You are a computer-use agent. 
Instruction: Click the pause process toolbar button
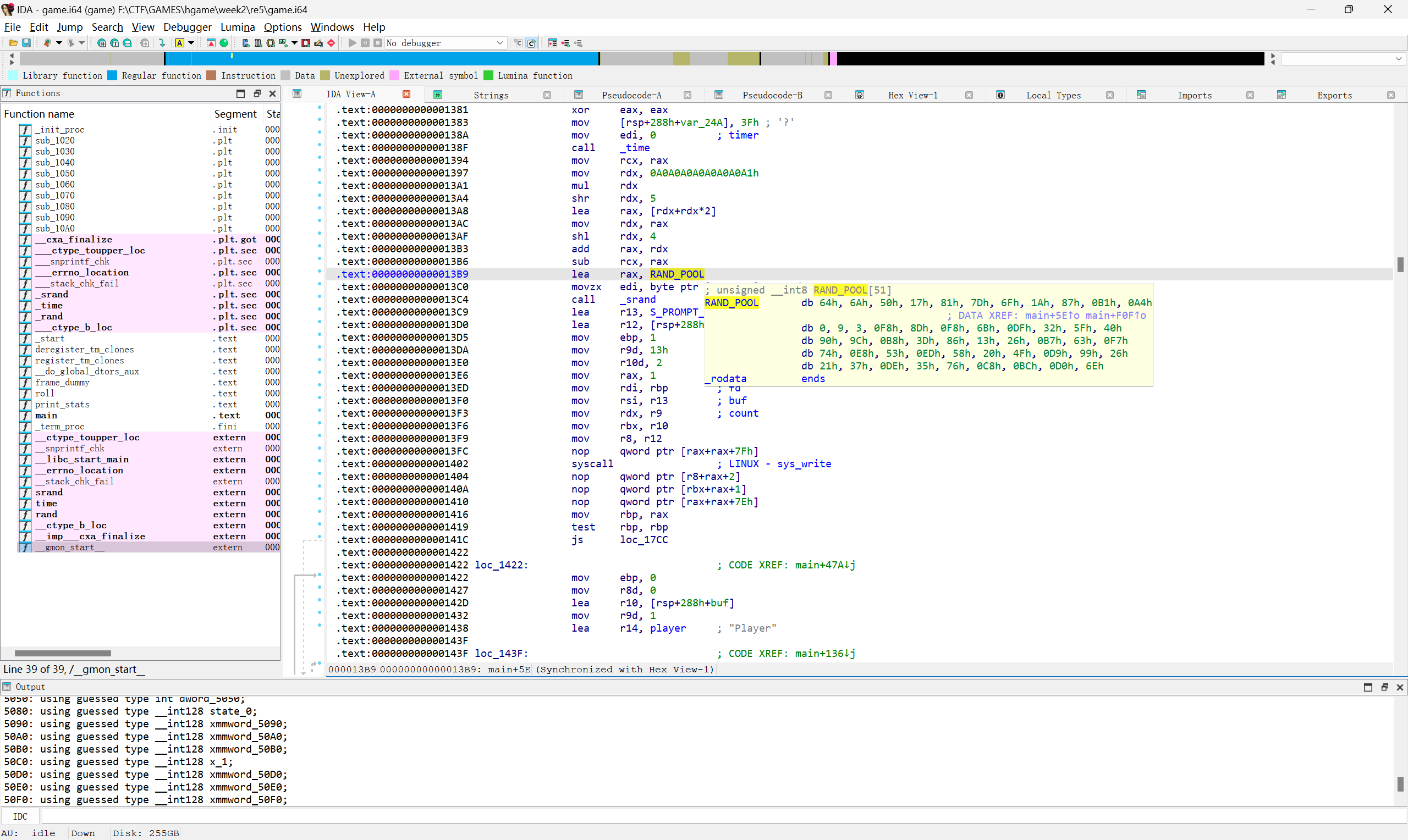pyautogui.click(x=365, y=43)
